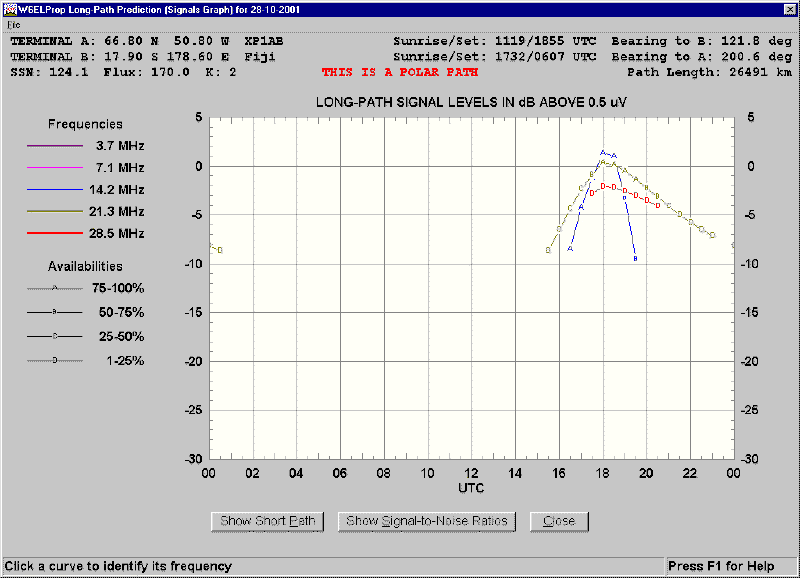The image size is (800, 578).
Task: Select the 21.3 MHz olive legend line
Action: 55,211
